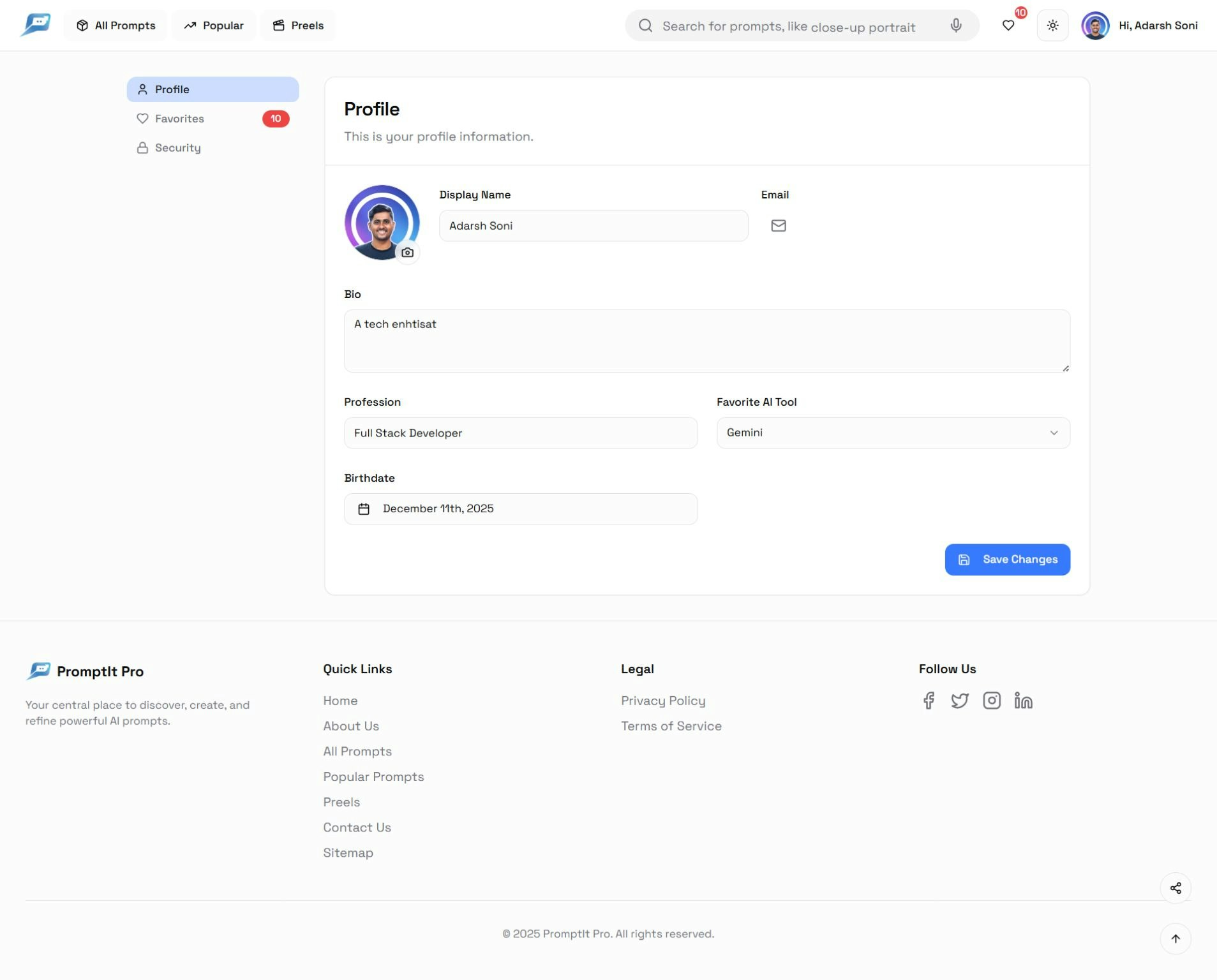The height and width of the screenshot is (980, 1217).
Task: Select Profile in the sidebar
Action: click(213, 89)
